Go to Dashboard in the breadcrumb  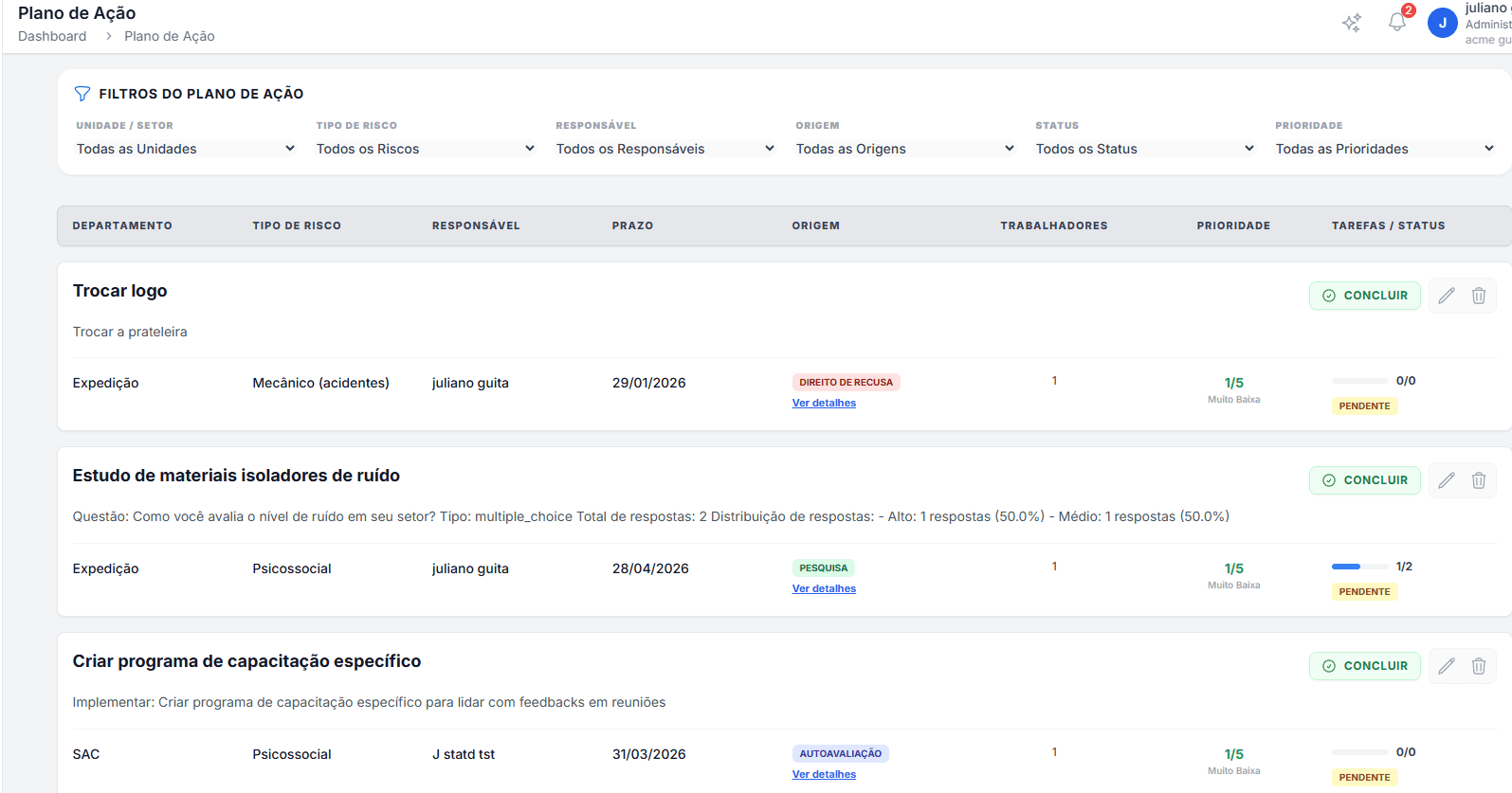click(52, 36)
